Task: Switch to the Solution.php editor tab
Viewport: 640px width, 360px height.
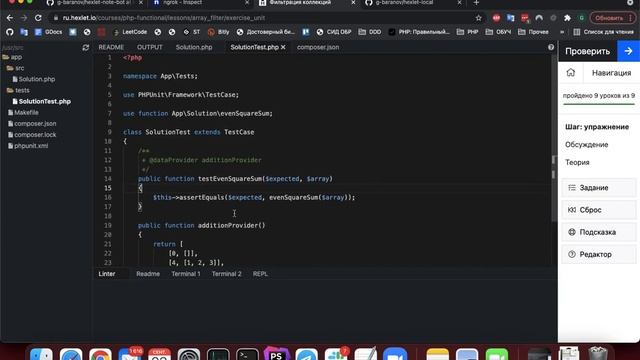Action: [x=194, y=47]
